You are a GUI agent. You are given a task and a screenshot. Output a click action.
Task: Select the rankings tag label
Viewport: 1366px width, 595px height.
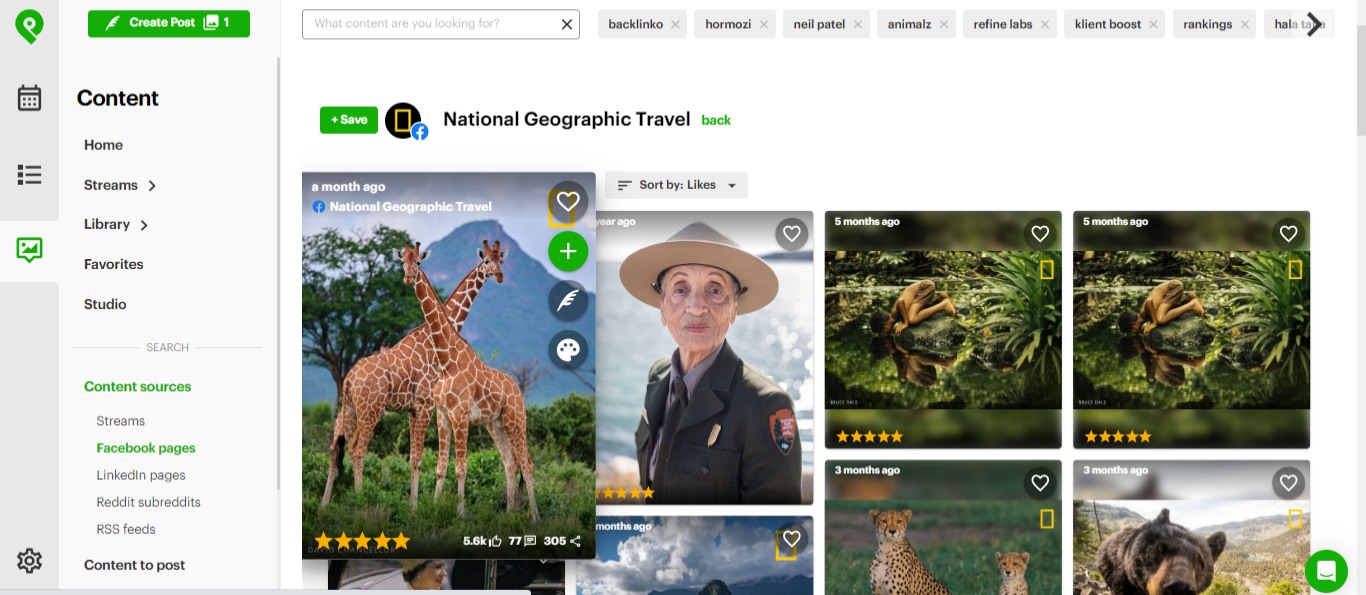click(1208, 24)
